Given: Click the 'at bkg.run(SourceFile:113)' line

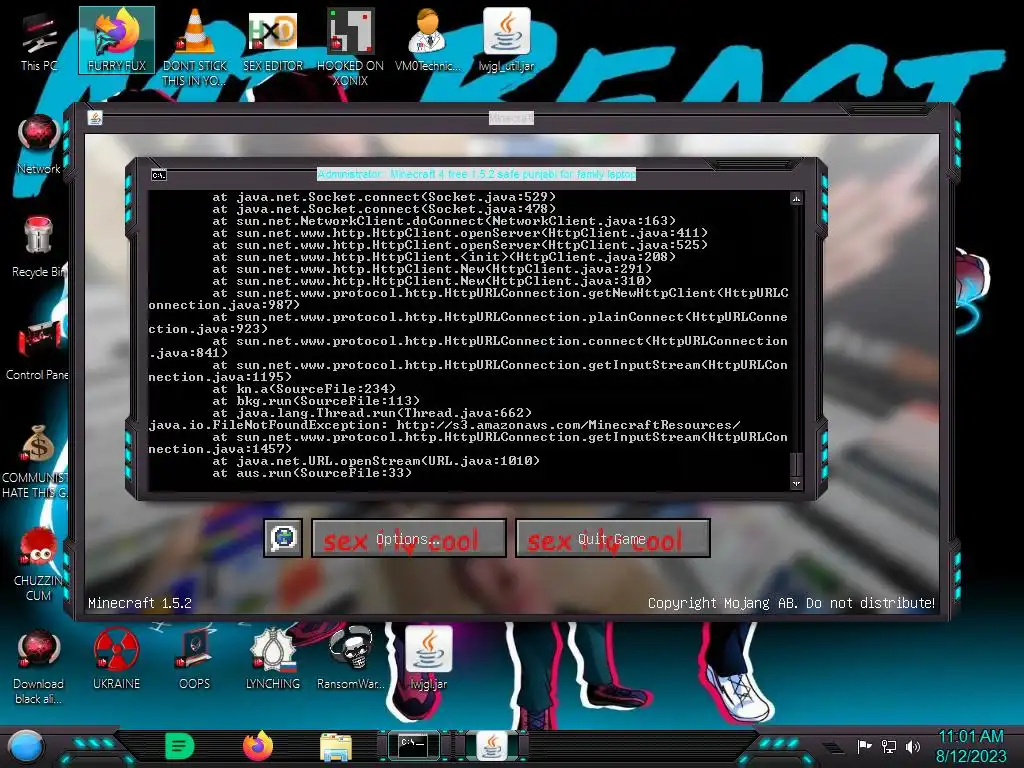Looking at the screenshot, I should [316, 401].
